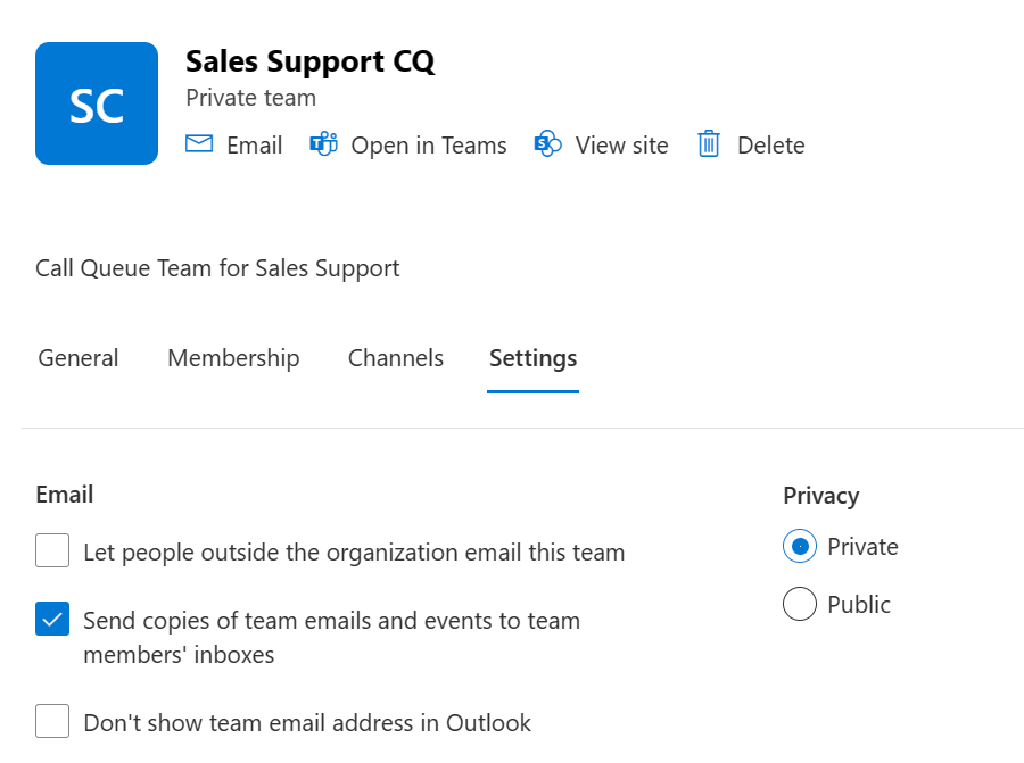The height and width of the screenshot is (763, 1024).
Task: Switch to the Channels tab
Action: click(395, 358)
